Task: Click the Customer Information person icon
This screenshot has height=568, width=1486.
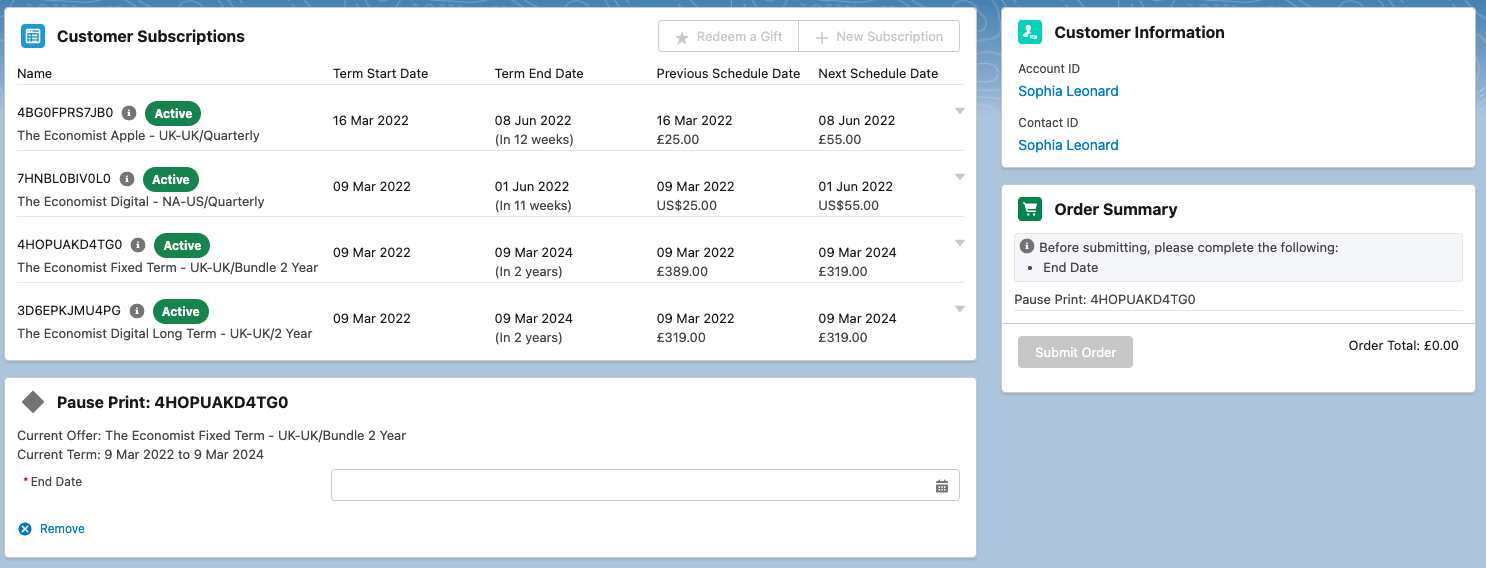Action: click(x=1030, y=32)
